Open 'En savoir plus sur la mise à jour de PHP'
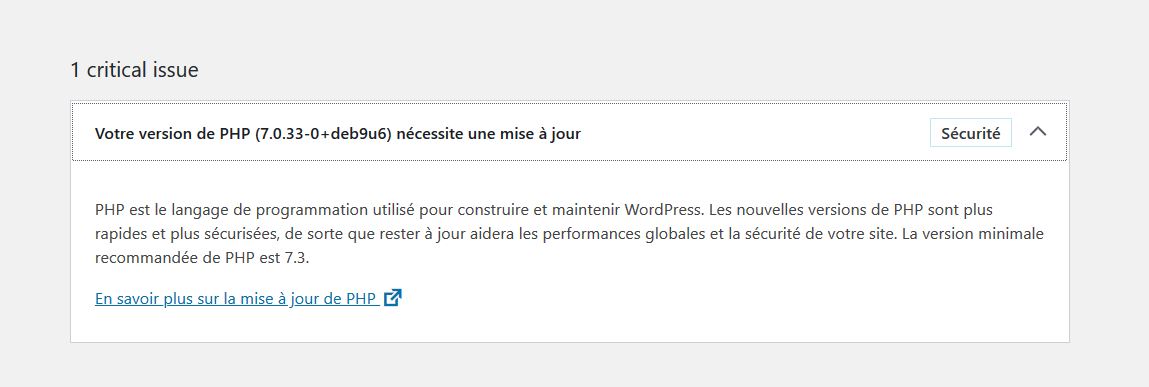 click(248, 299)
